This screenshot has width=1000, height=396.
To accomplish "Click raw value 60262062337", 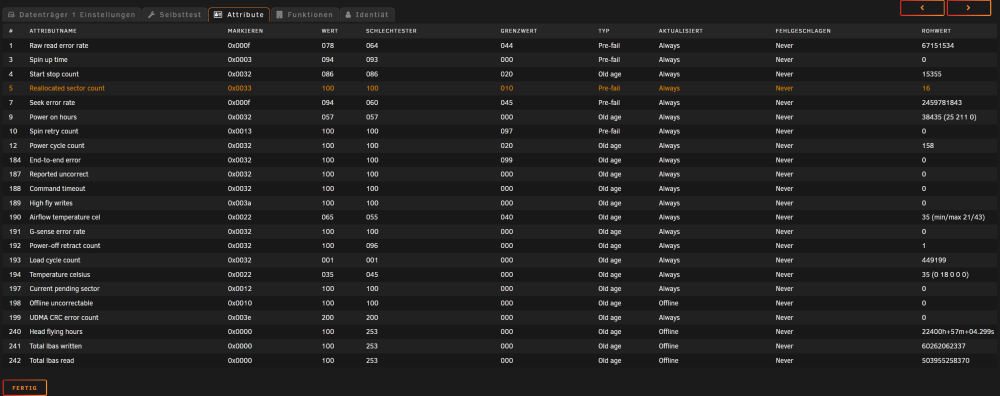I will click(x=943, y=346).
